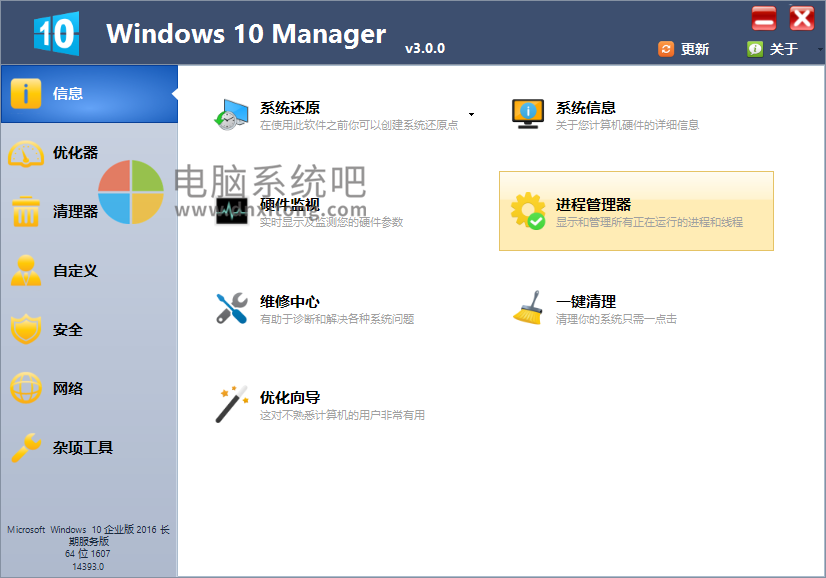
Task: Click description 有助于诊断和解决各种系统问题
Action: pyautogui.click(x=337, y=319)
